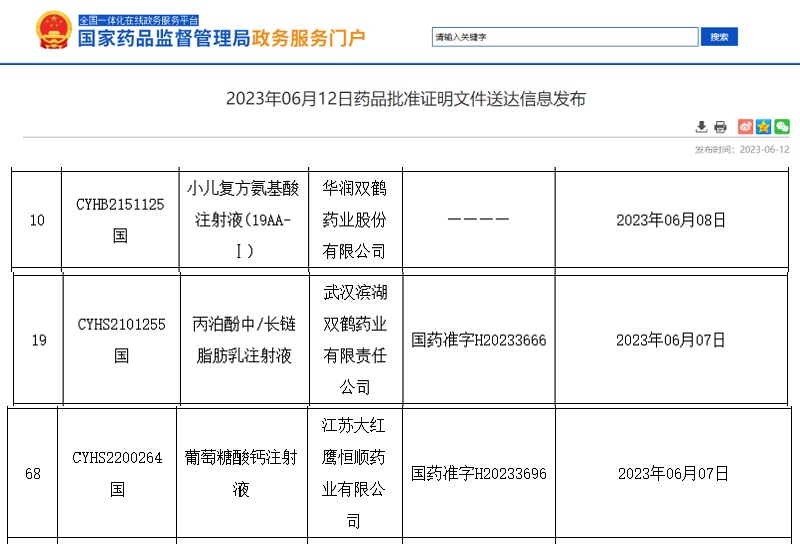Click the 全国一体化在线政务服务平台 banner text
This screenshot has width=800, height=552.
pos(138,20)
